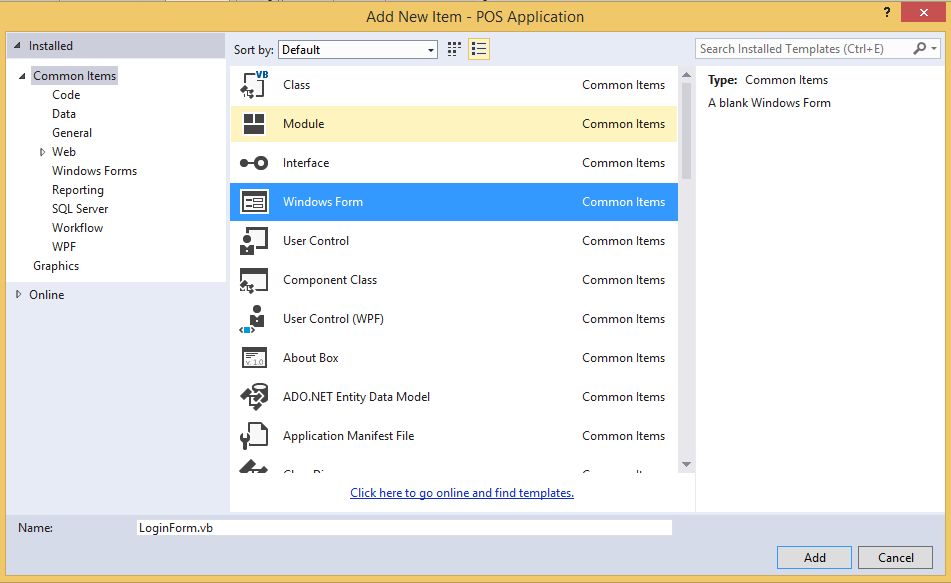Select the Windows Forms category
The width and height of the screenshot is (951, 583).
point(95,171)
